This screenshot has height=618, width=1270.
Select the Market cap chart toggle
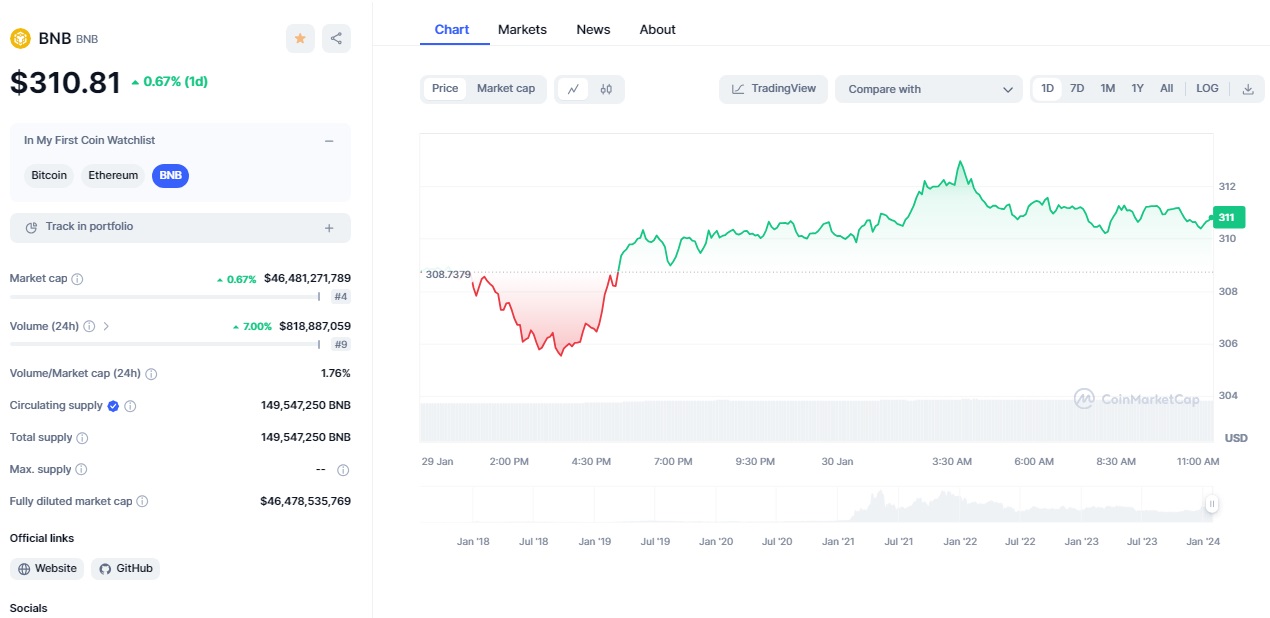[x=506, y=89]
